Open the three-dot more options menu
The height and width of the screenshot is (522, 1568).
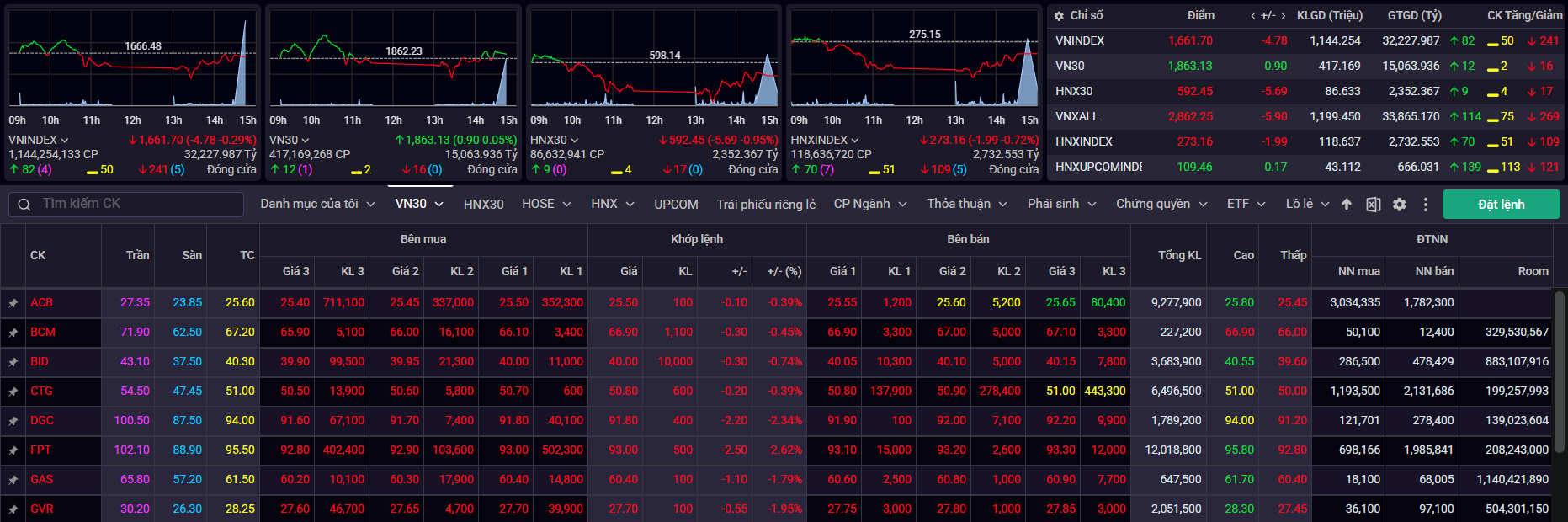(1425, 205)
